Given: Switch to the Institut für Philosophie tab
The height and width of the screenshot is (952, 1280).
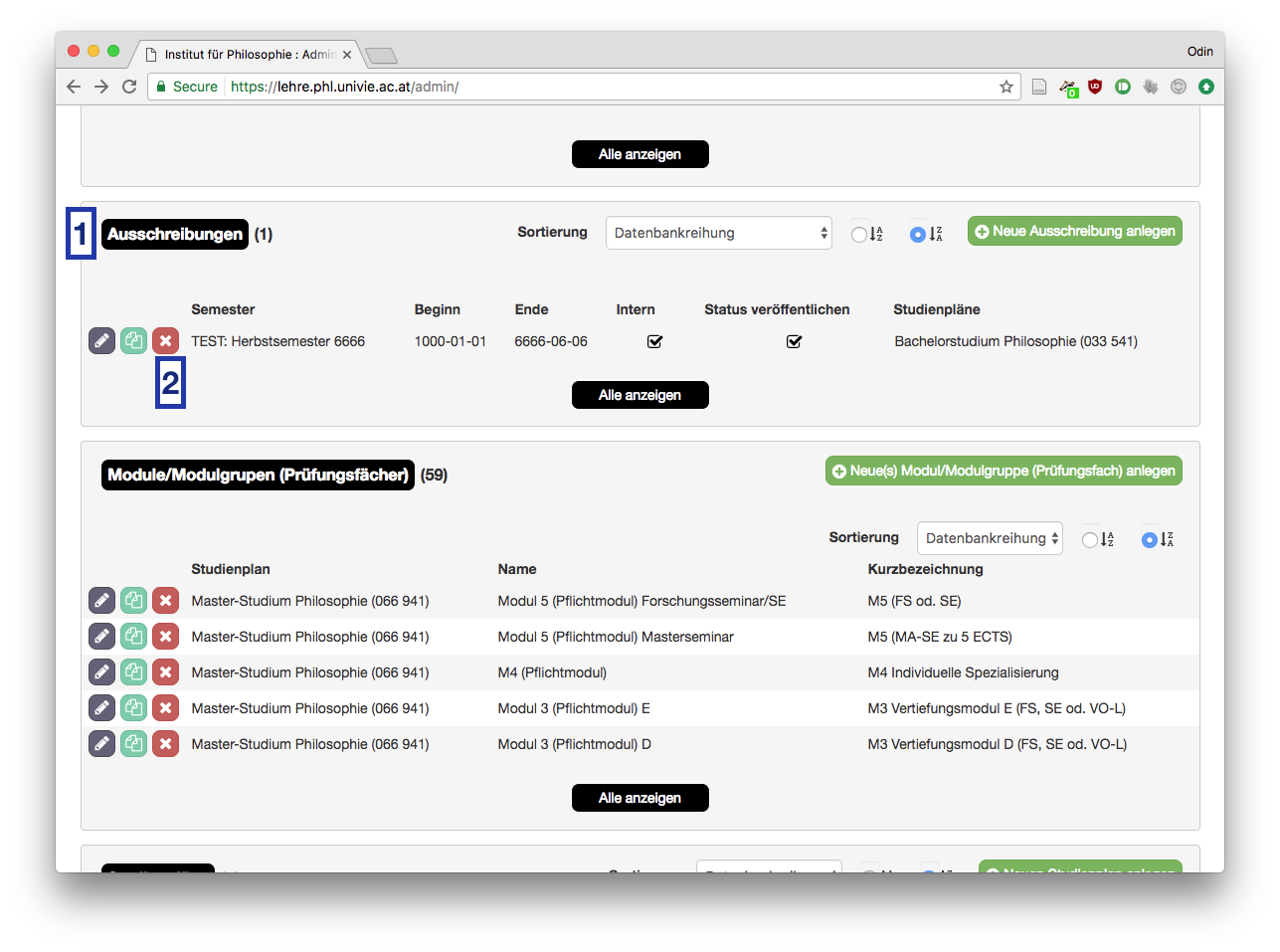Looking at the screenshot, I should pyautogui.click(x=249, y=55).
